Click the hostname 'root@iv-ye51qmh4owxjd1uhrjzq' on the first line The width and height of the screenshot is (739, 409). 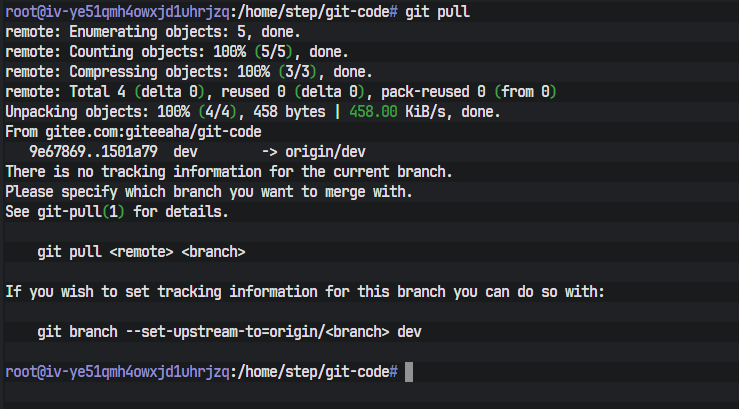tap(117, 12)
